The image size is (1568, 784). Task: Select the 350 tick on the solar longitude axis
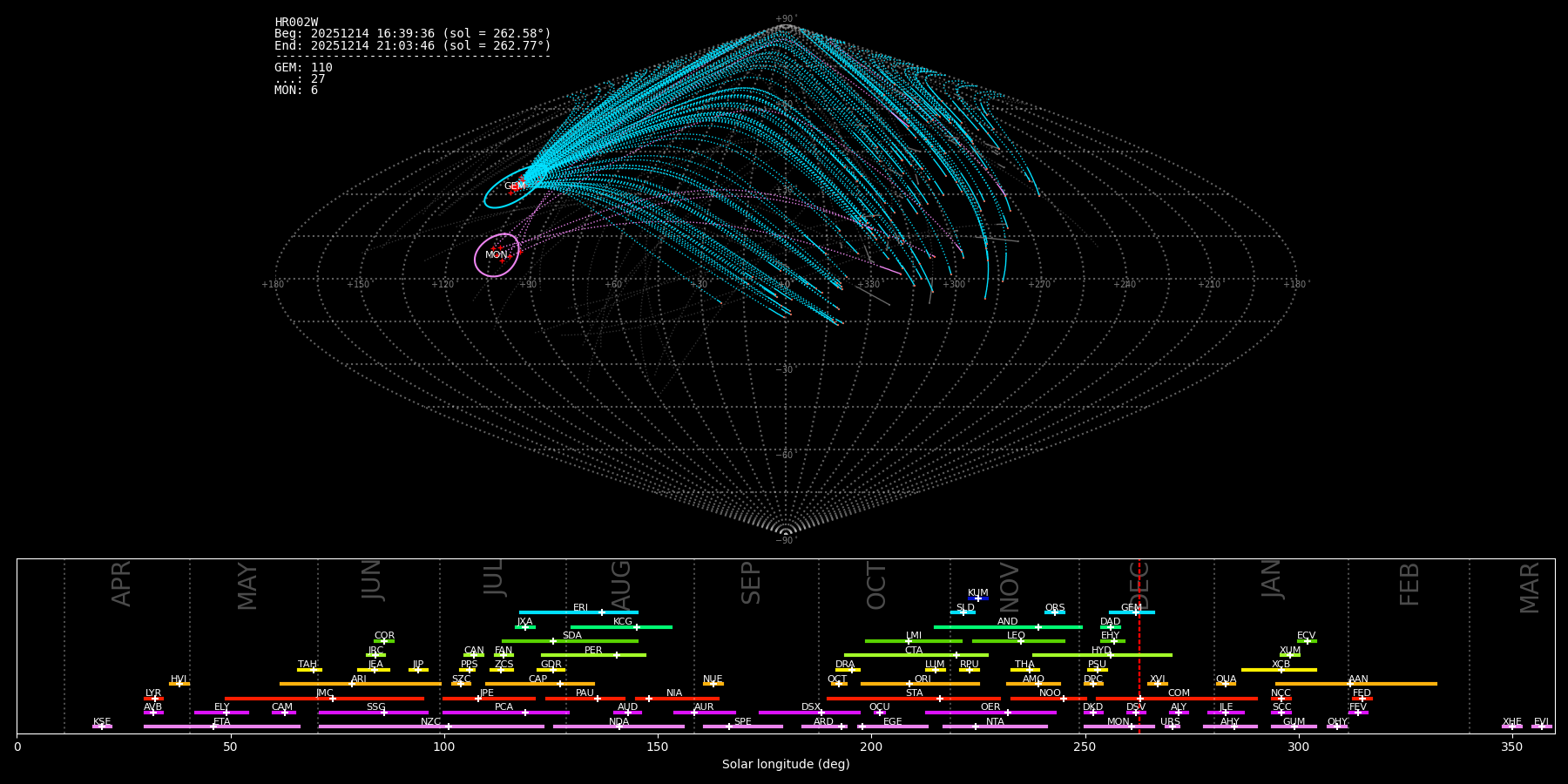pyautogui.click(x=1511, y=747)
